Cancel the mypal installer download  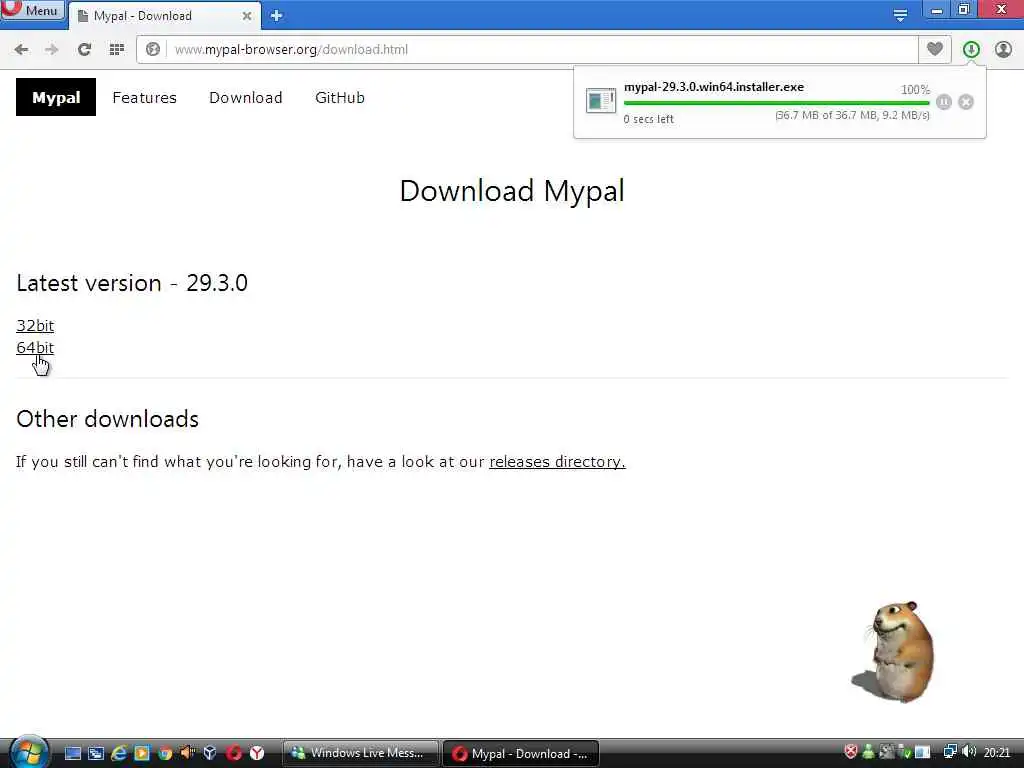966,102
